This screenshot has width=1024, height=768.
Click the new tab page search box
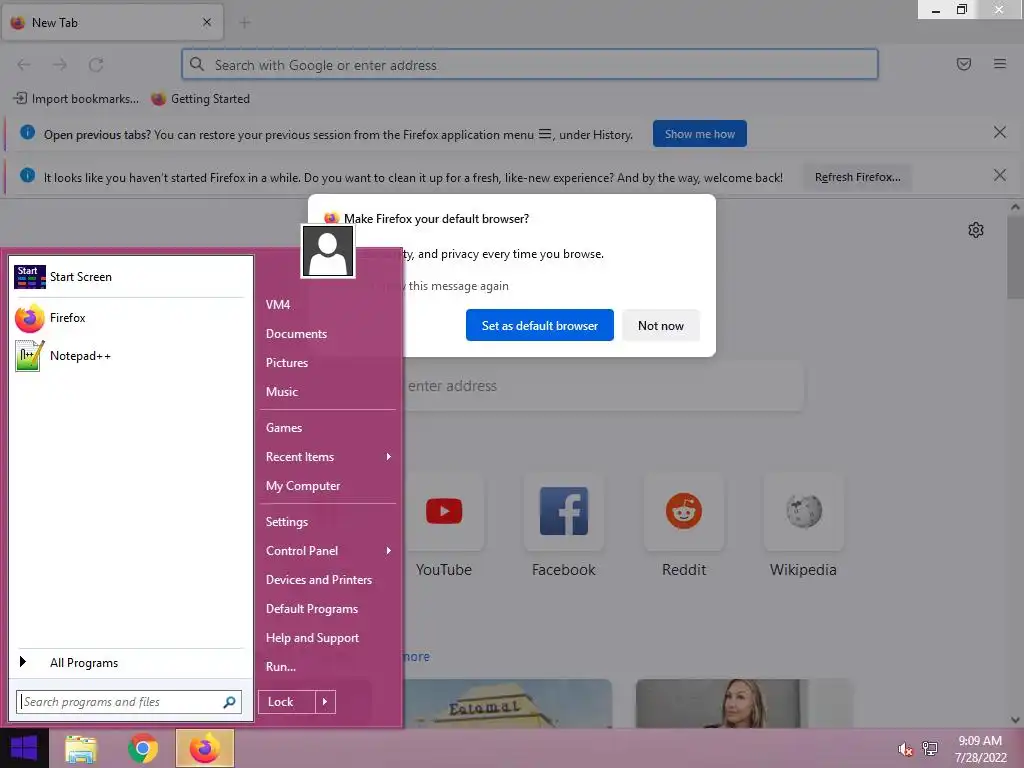point(603,386)
